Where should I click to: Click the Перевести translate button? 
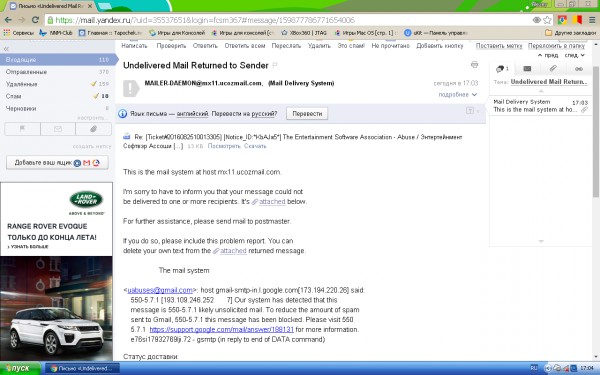pos(307,114)
